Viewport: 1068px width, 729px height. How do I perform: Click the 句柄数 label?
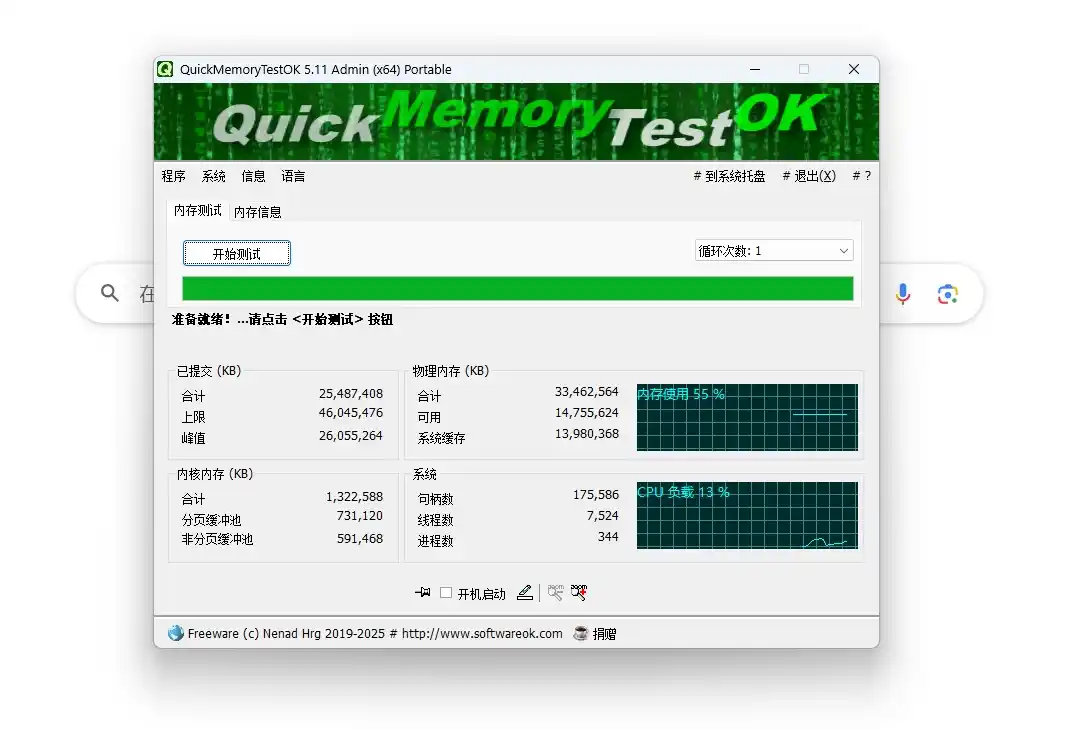(435, 499)
